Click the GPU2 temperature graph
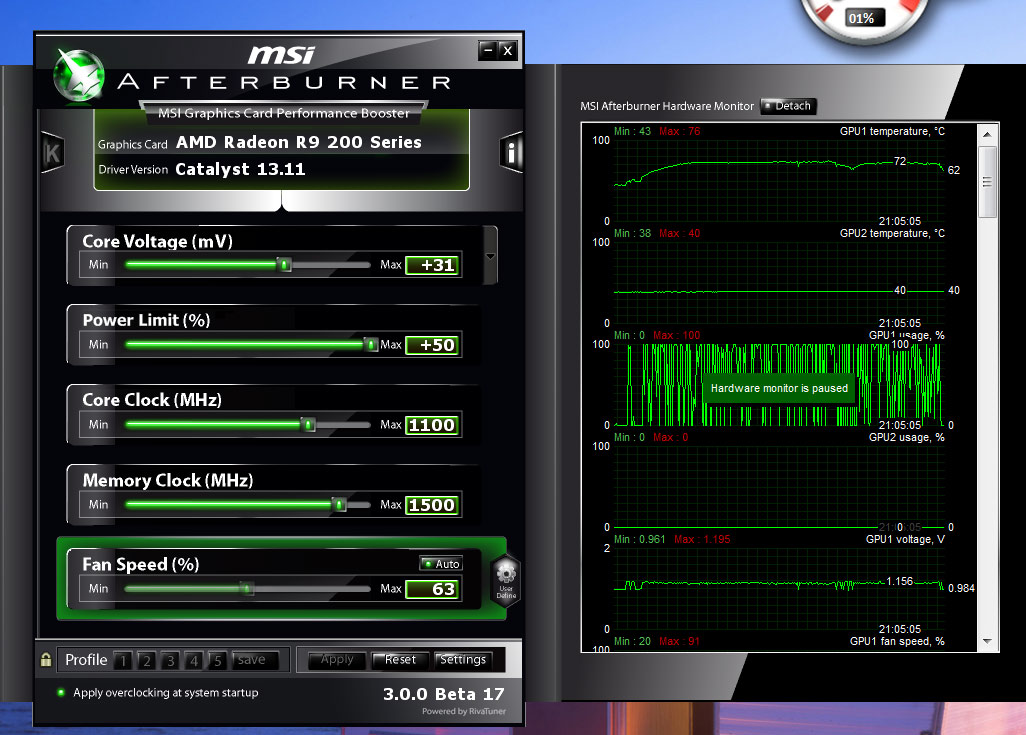 pyautogui.click(x=779, y=283)
